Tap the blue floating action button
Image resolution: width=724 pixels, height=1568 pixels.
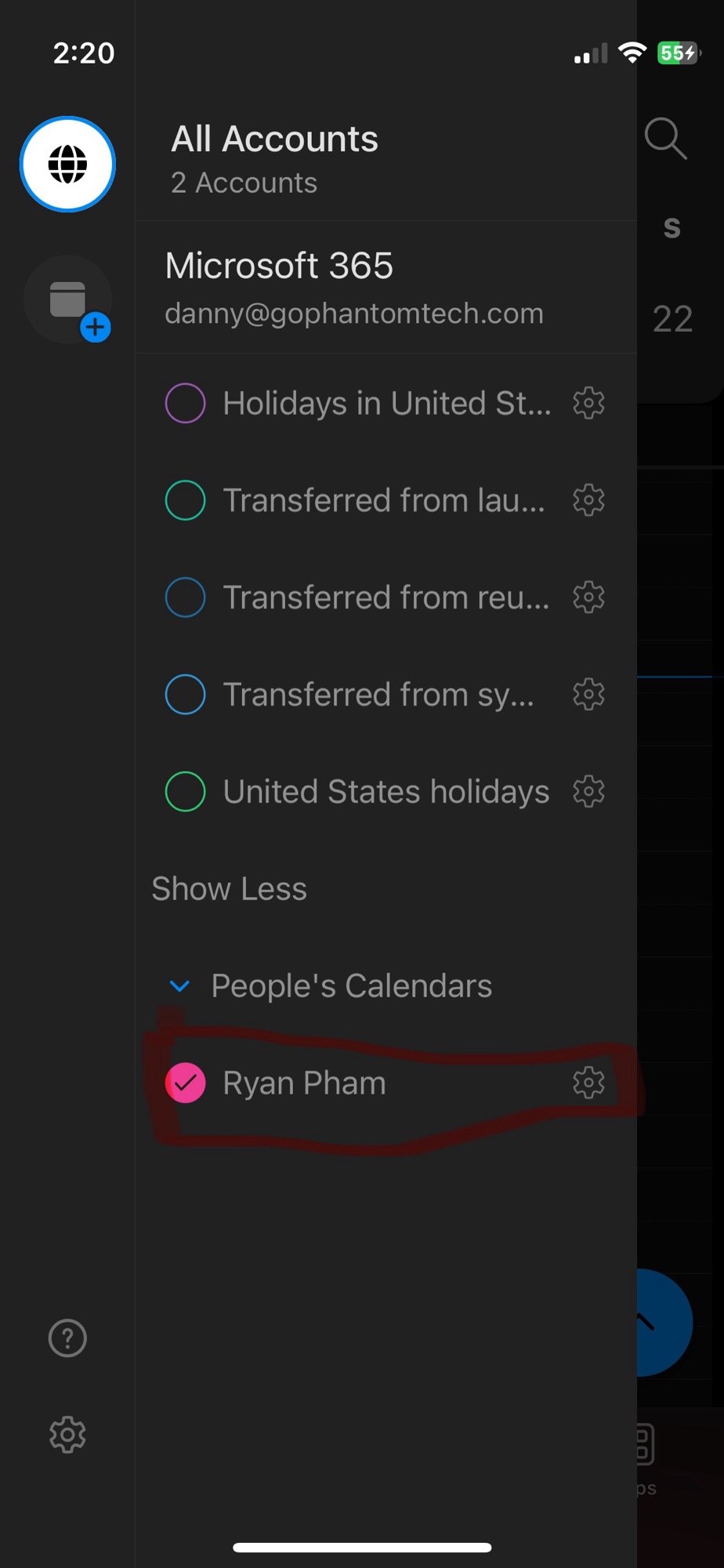[x=664, y=1323]
